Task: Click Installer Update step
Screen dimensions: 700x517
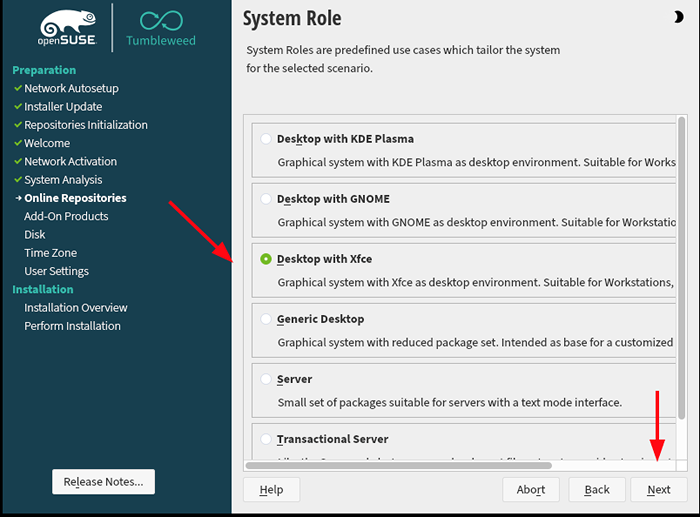Action: coord(63,107)
